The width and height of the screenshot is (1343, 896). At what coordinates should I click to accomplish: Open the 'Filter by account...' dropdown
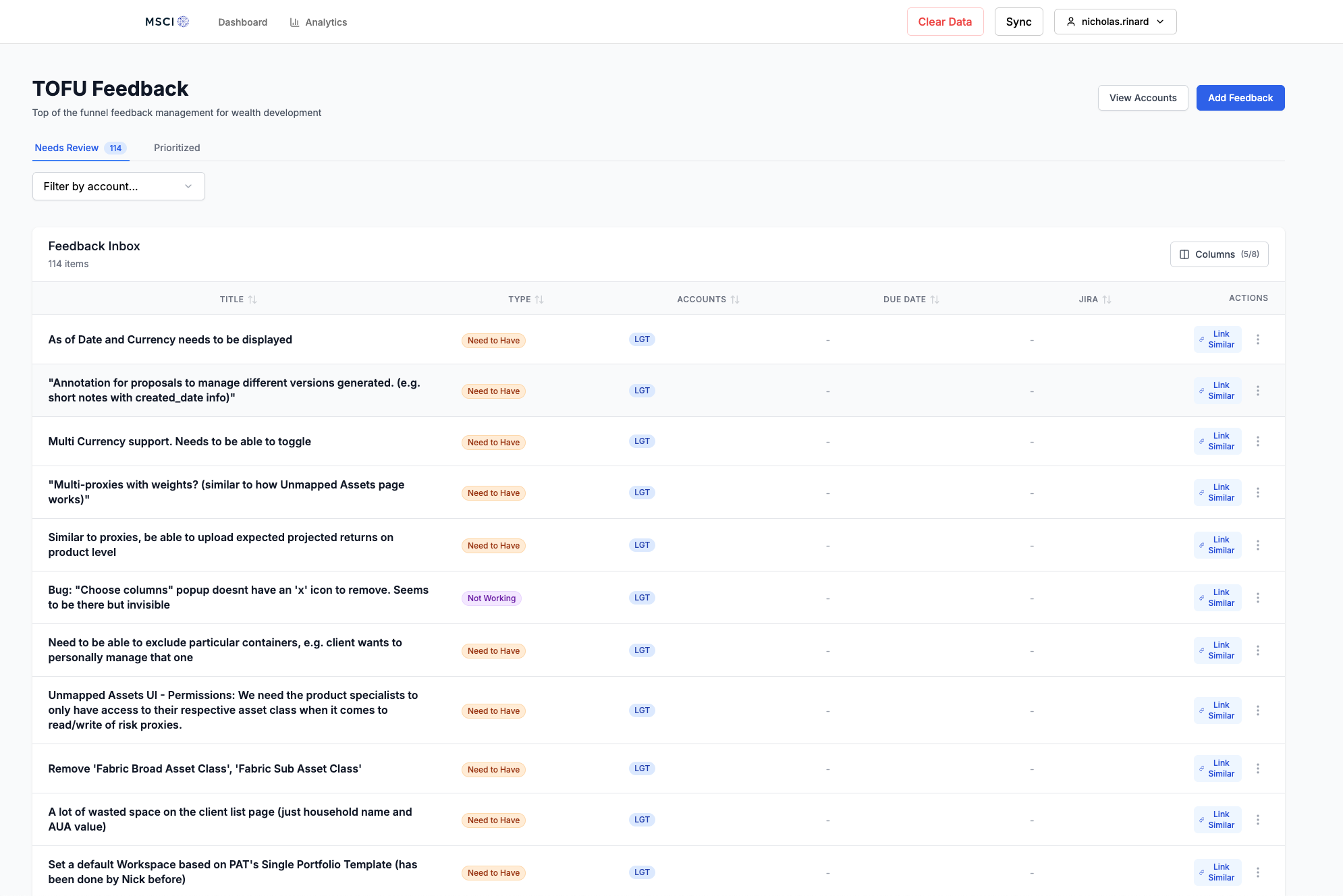pos(118,186)
